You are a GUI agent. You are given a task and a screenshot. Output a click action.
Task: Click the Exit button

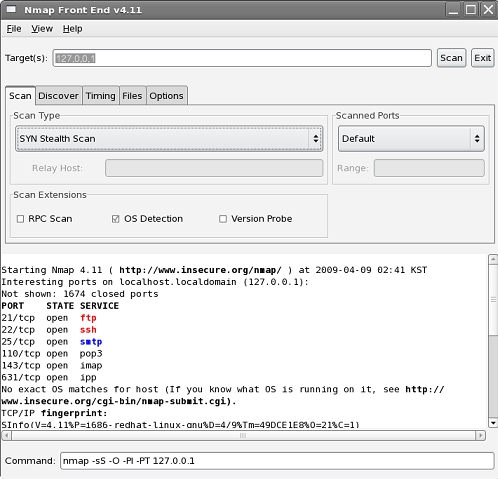(x=482, y=58)
